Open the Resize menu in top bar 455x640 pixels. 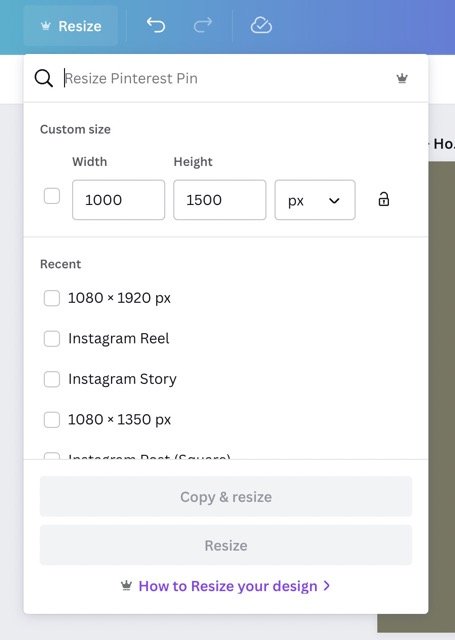point(71,26)
